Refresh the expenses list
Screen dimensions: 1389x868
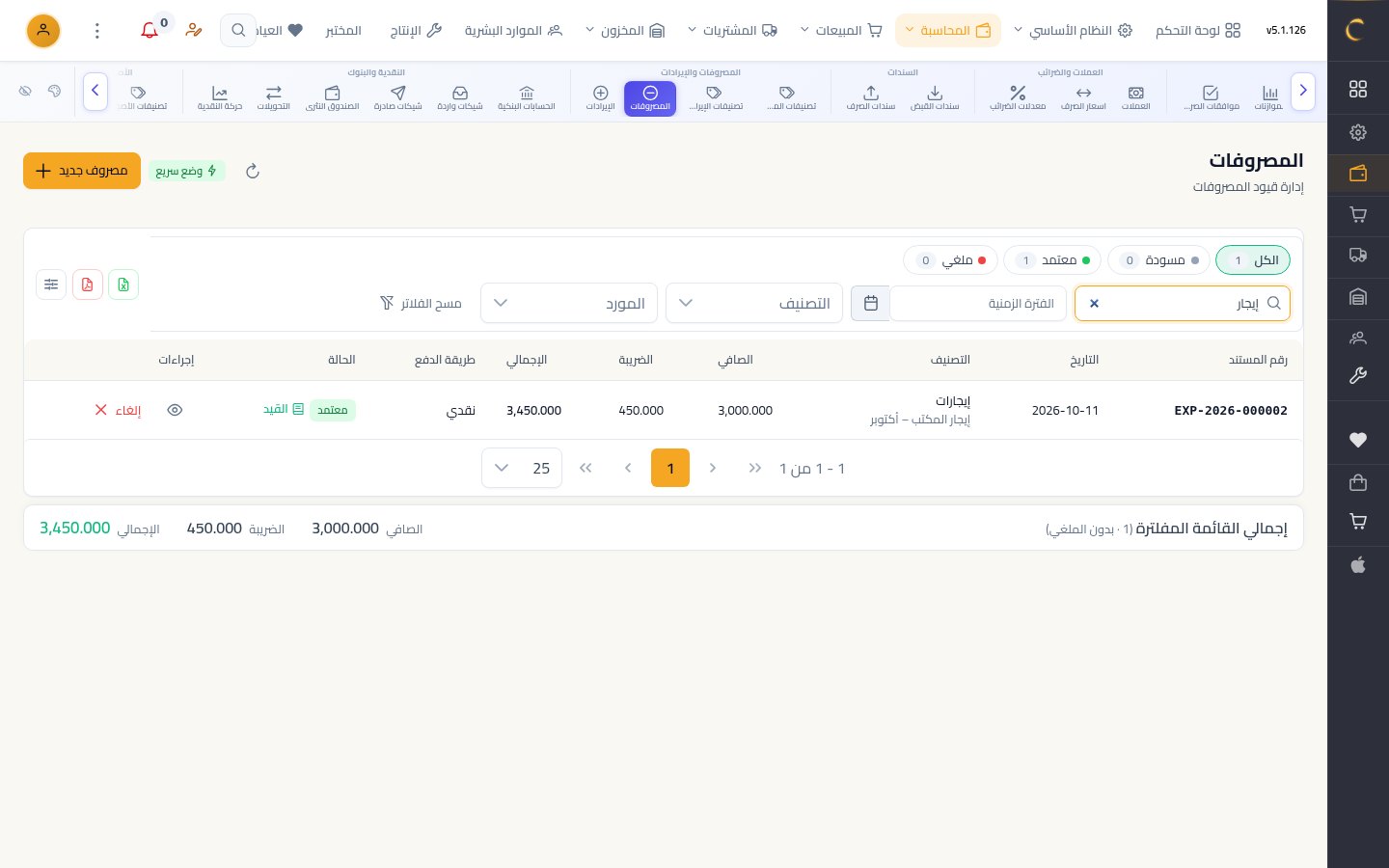(x=253, y=171)
